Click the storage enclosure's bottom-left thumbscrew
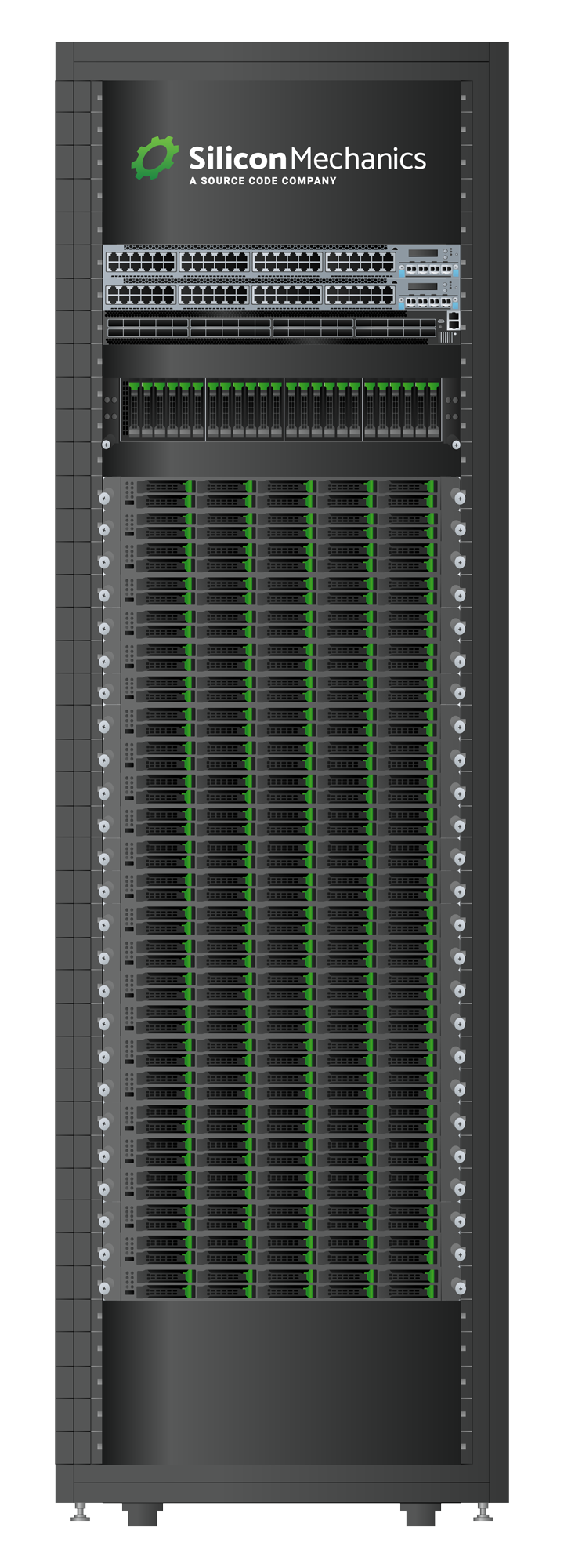Image resolution: width=564 pixels, height=1568 pixels. tap(107, 445)
